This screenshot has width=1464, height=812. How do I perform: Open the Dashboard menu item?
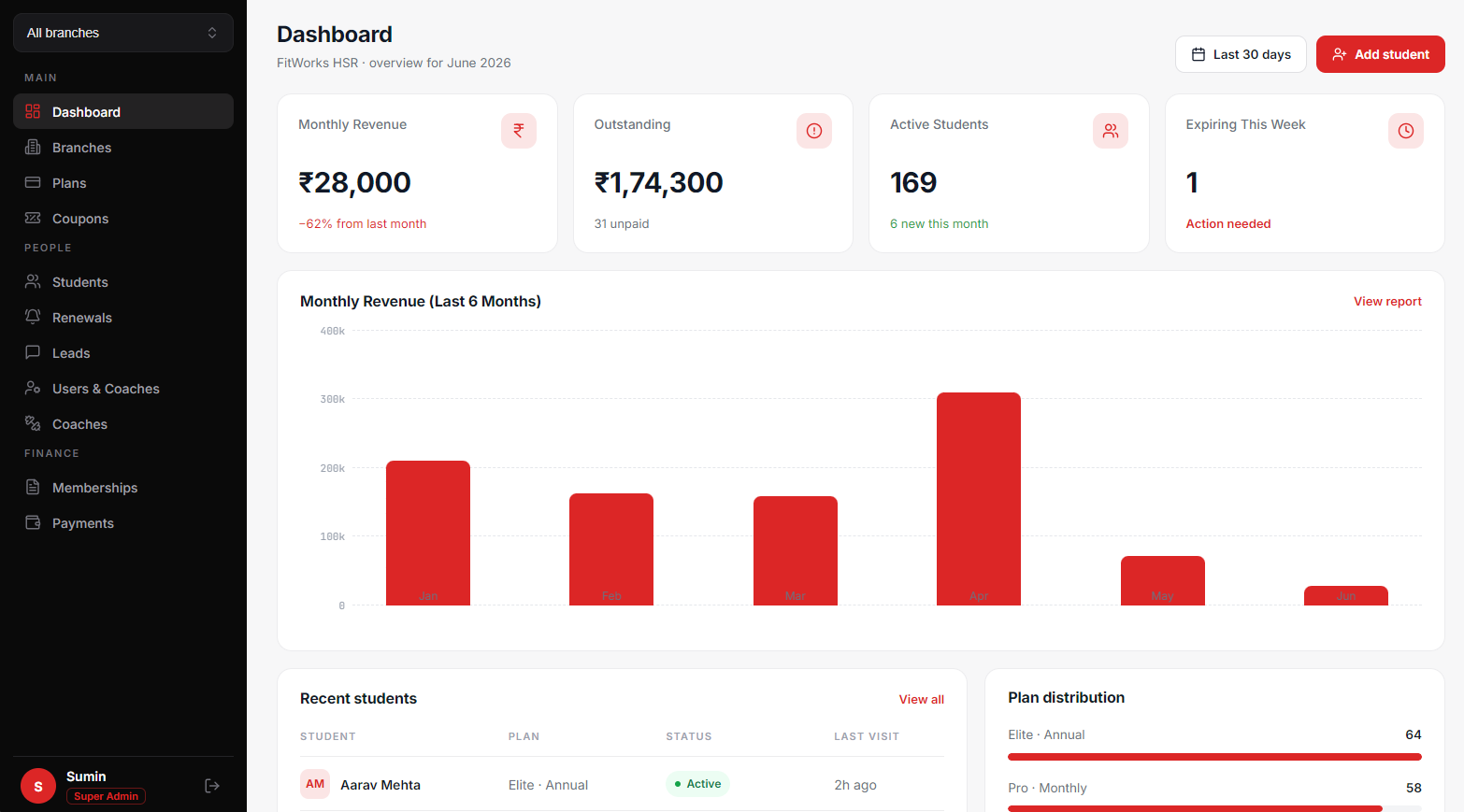(x=123, y=111)
